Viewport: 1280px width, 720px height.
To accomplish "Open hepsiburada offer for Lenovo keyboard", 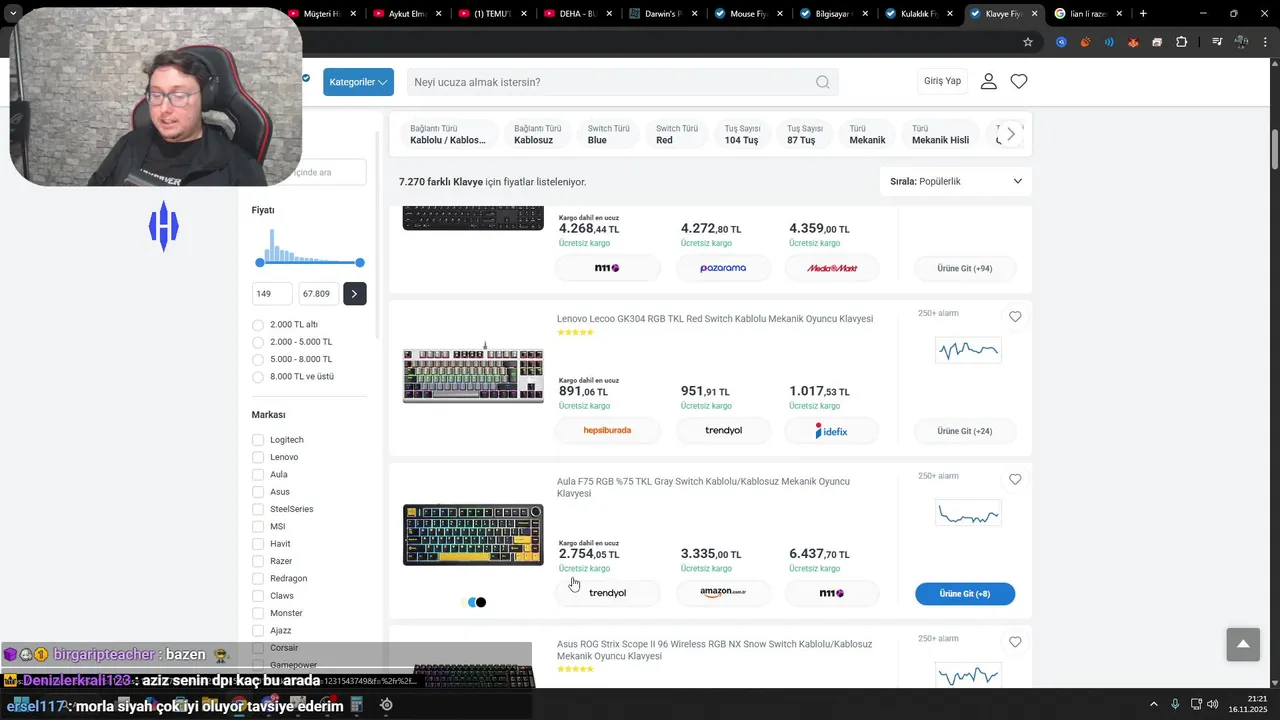I will pyautogui.click(x=607, y=431).
